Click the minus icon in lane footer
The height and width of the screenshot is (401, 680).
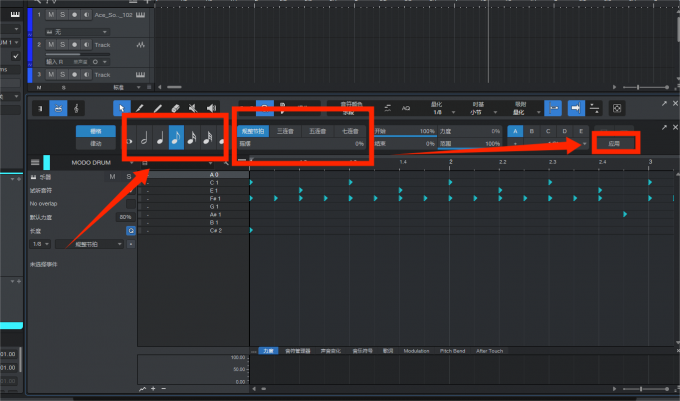163,389
